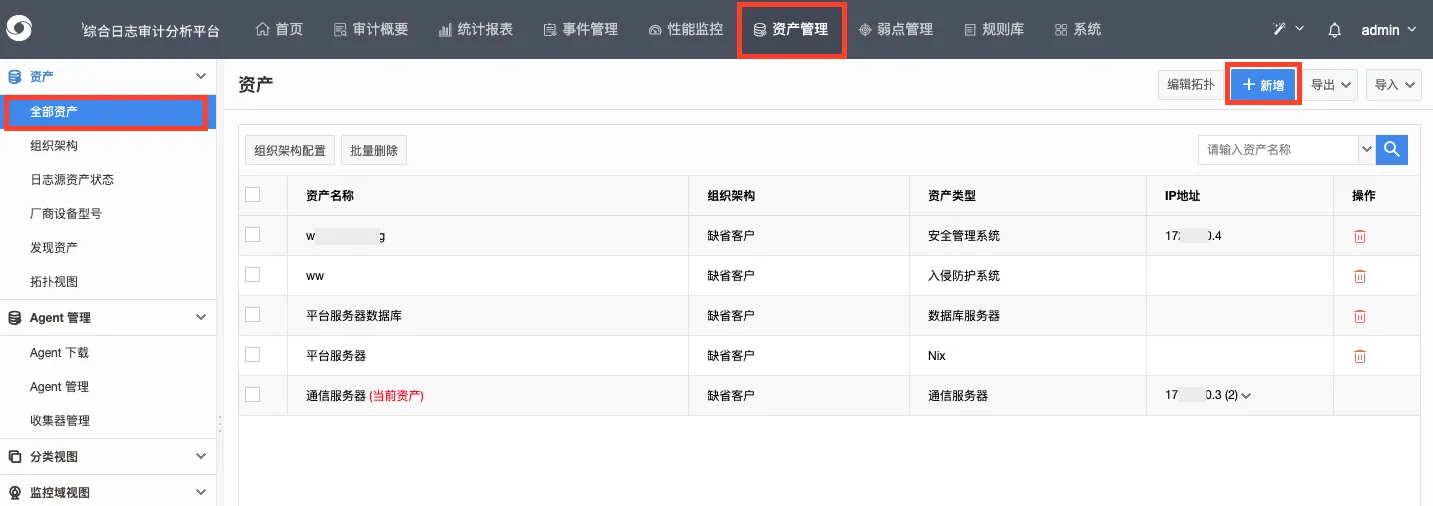Select the 通信服务器 row checkbox
Viewport: 1433px width, 506px height.
pyautogui.click(x=252, y=395)
